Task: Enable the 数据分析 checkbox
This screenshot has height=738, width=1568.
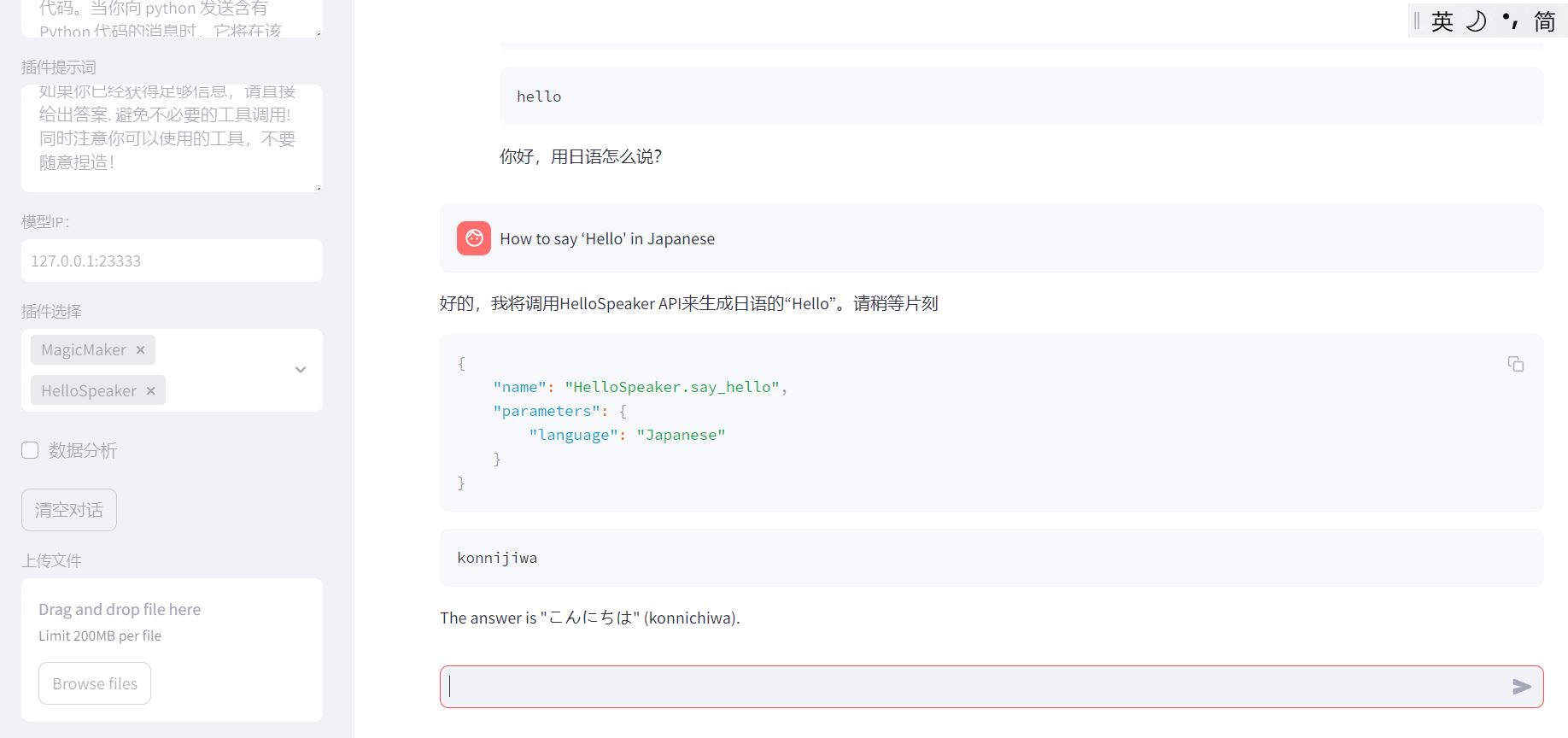Action: pos(30,450)
